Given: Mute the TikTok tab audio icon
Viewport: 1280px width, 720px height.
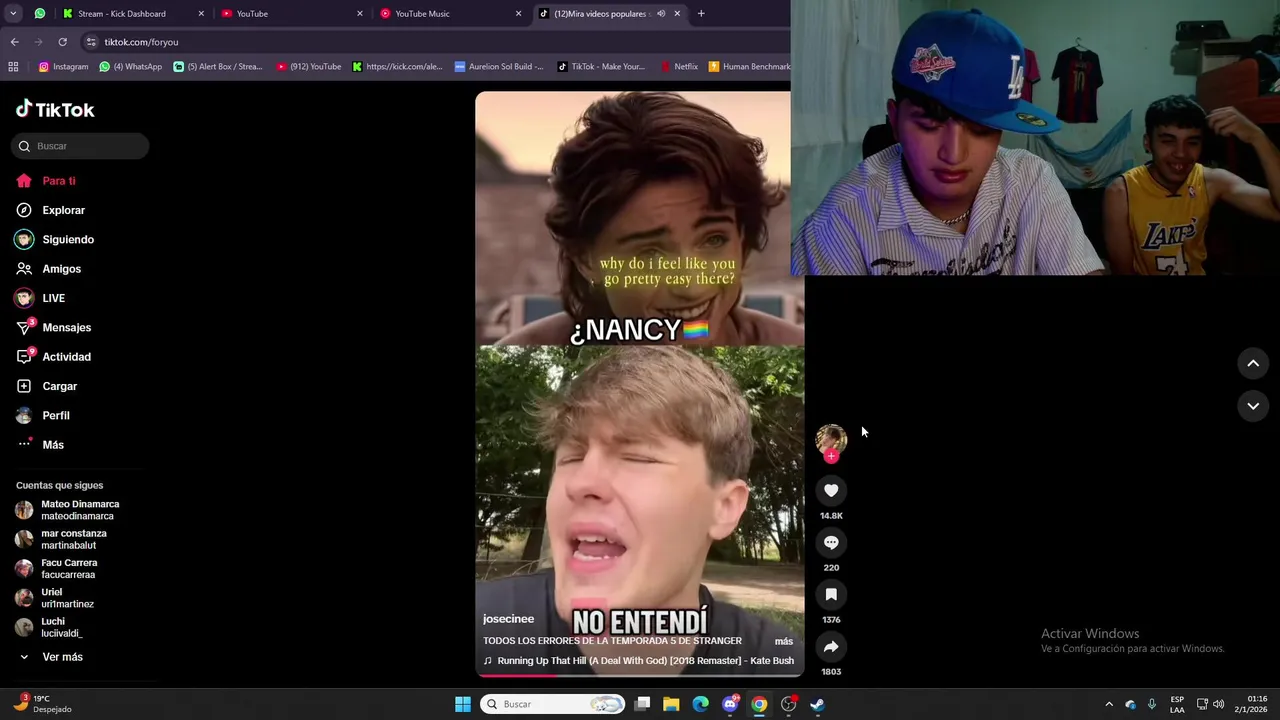Looking at the screenshot, I should pos(661,14).
